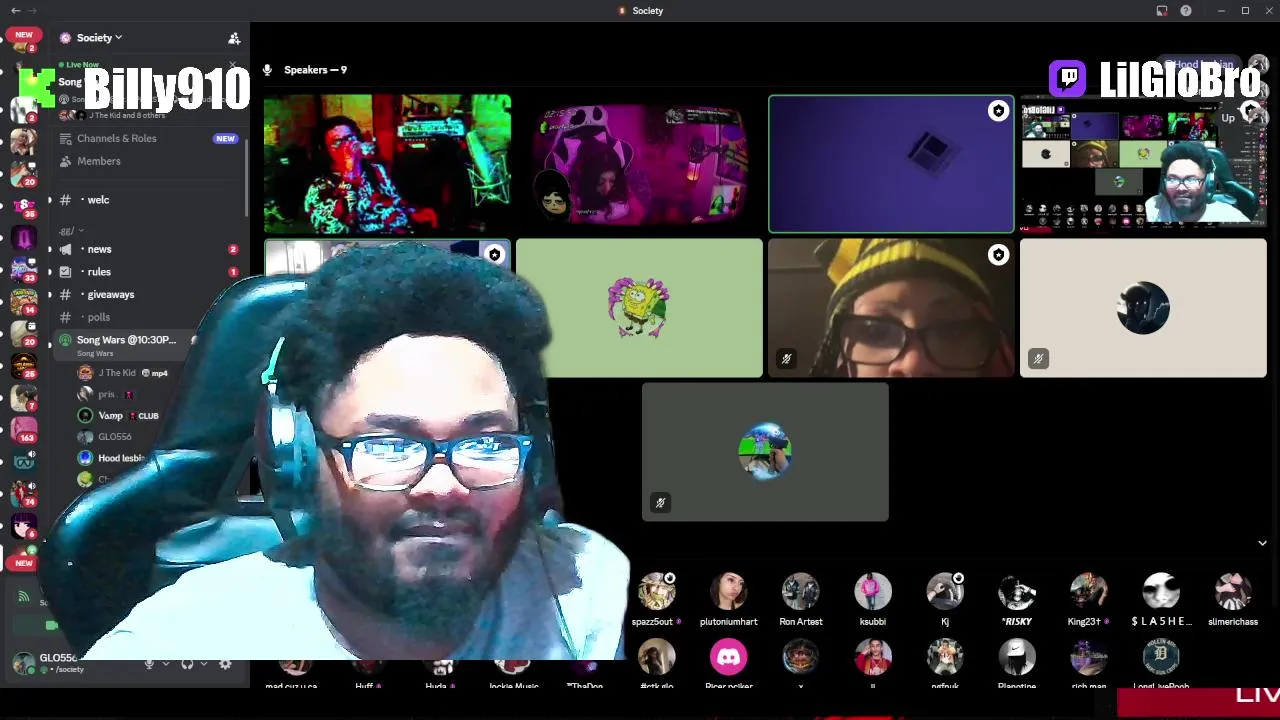Screen dimensions: 1280x720
Task: Click muted mic icon on globe avatar tile
Action: 660,502
